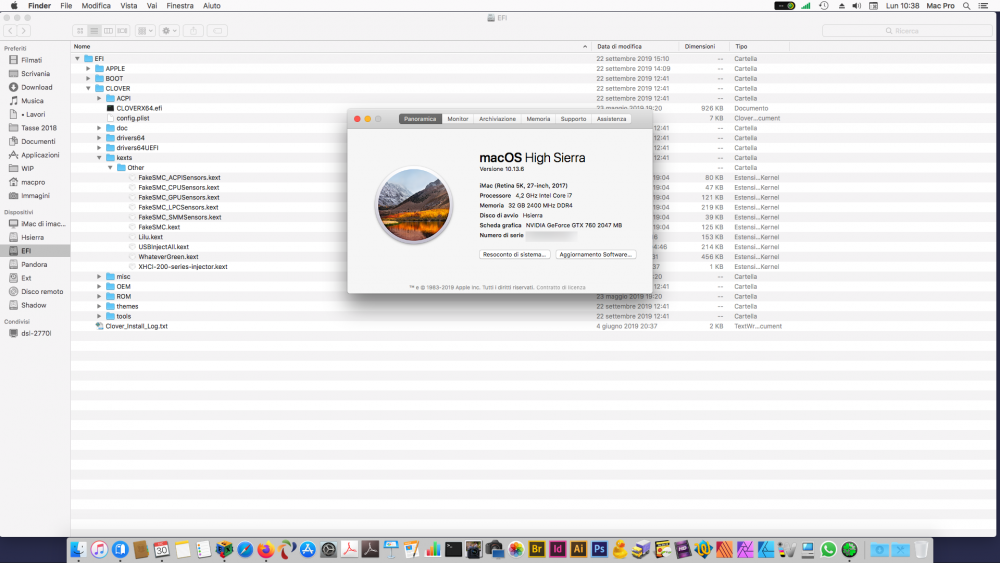
Task: Open Photoshop from the Dock
Action: point(599,549)
